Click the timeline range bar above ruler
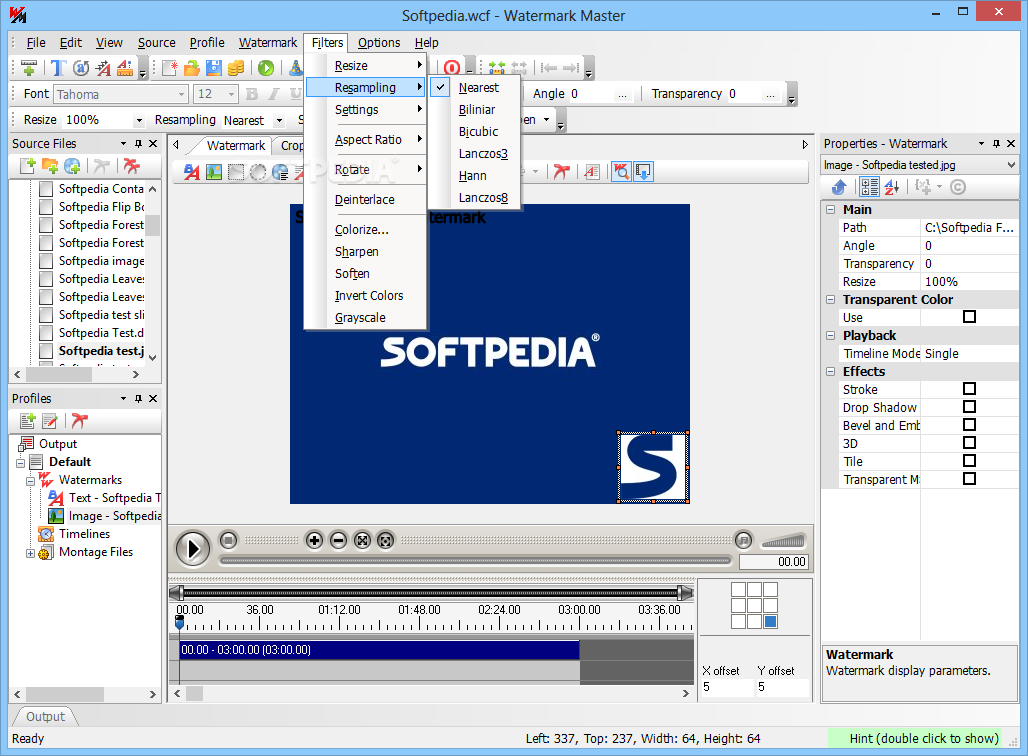1028x756 pixels. pyautogui.click(x=431, y=593)
